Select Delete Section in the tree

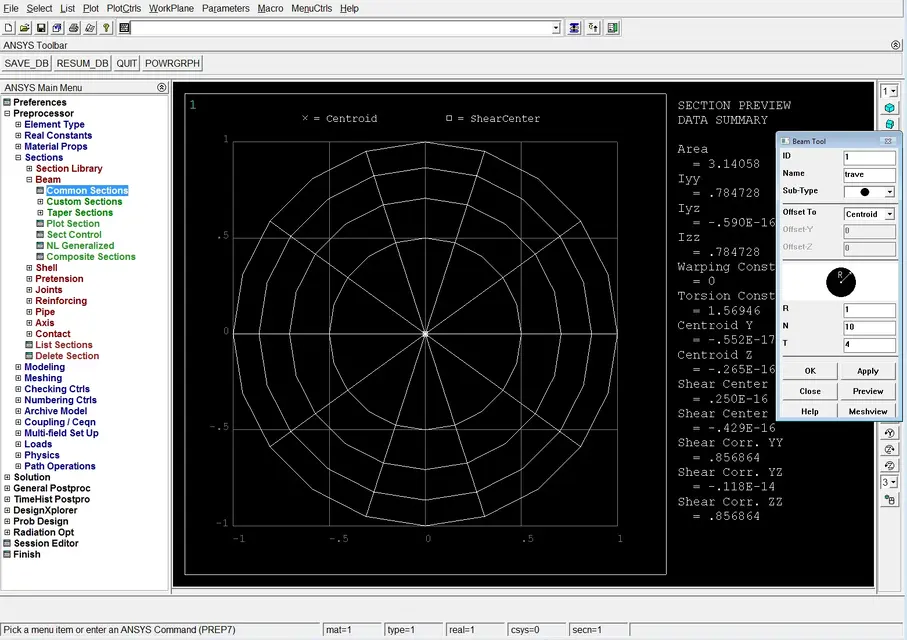[67, 356]
